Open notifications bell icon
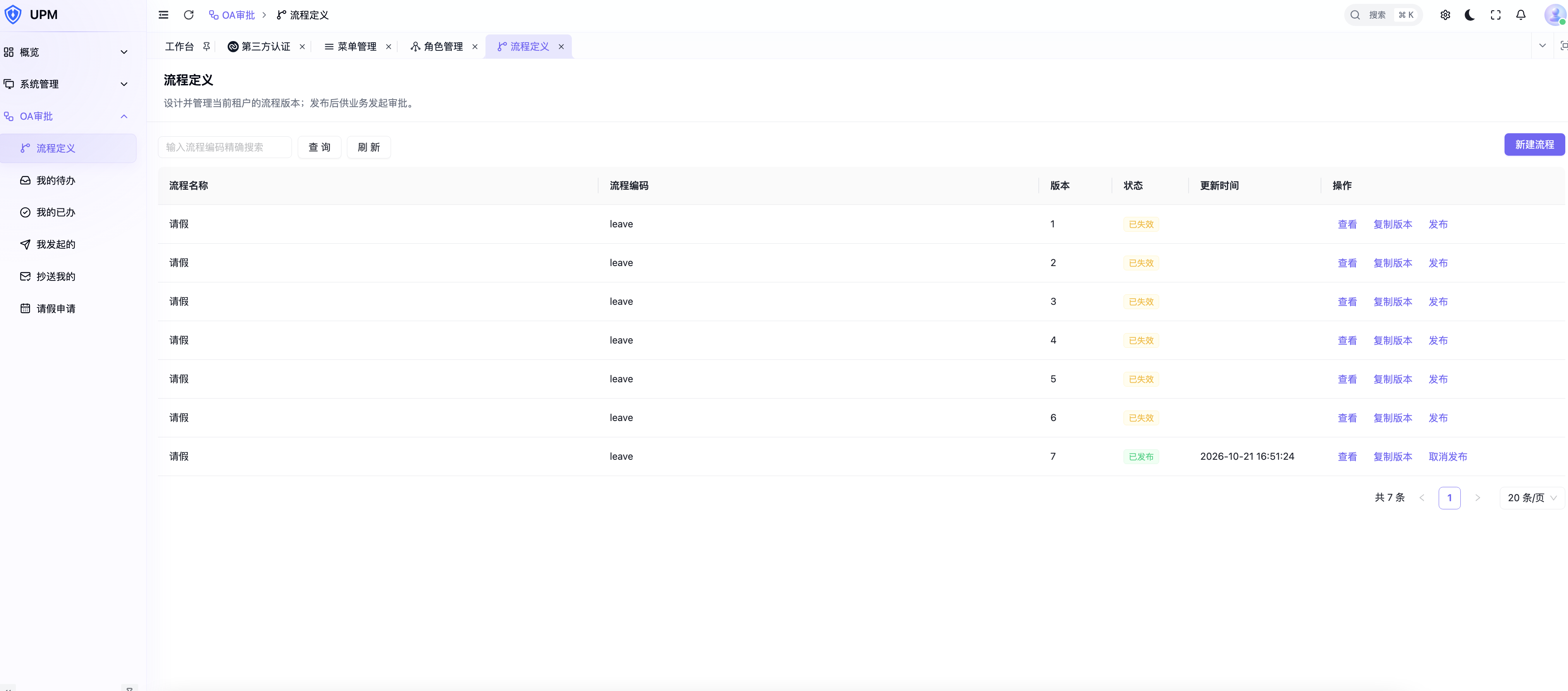 click(x=1520, y=15)
